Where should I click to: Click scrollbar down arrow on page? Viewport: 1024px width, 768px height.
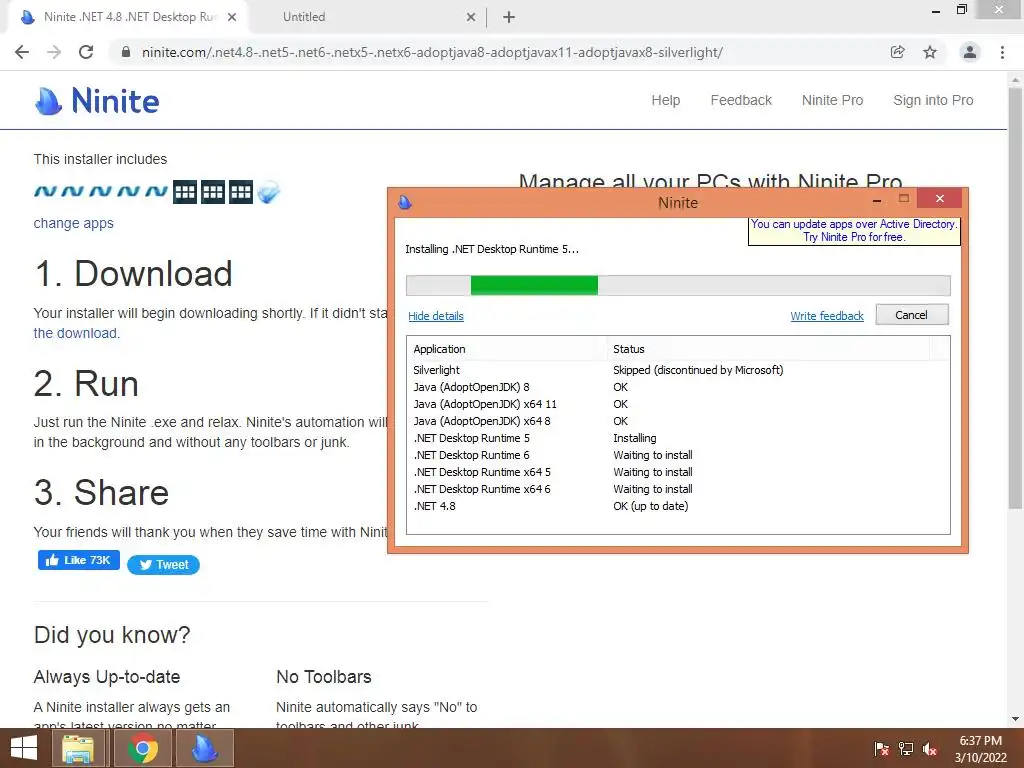click(x=1015, y=719)
